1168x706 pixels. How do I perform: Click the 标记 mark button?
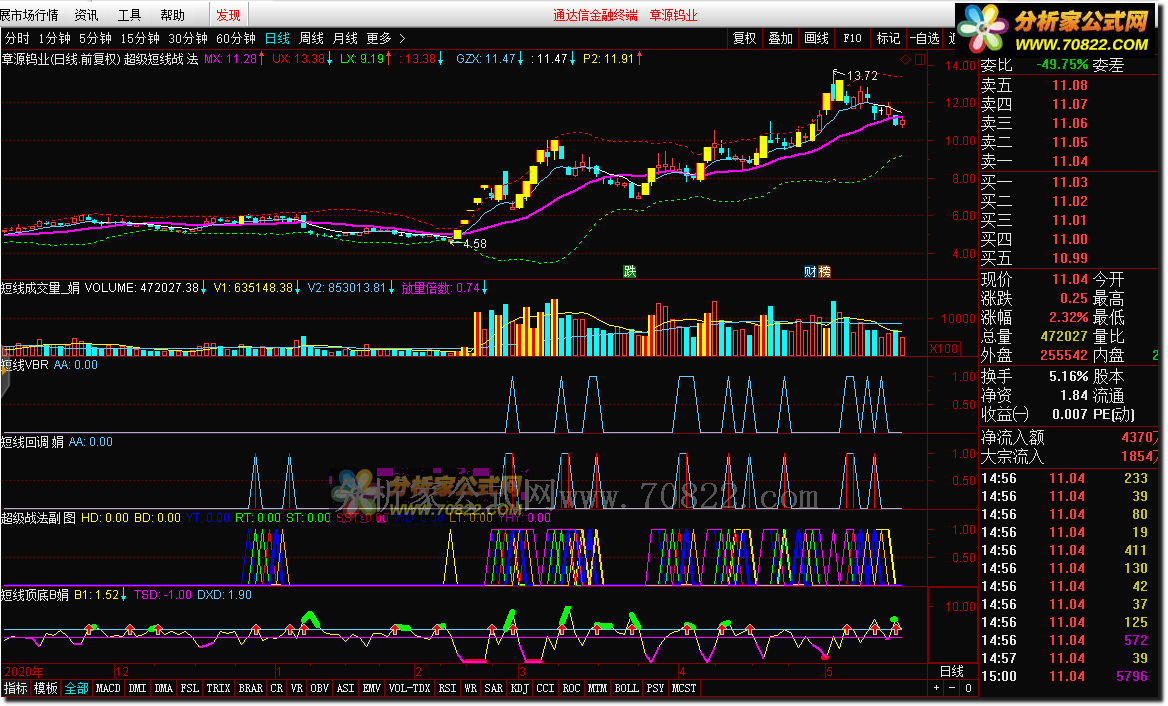tap(888, 38)
